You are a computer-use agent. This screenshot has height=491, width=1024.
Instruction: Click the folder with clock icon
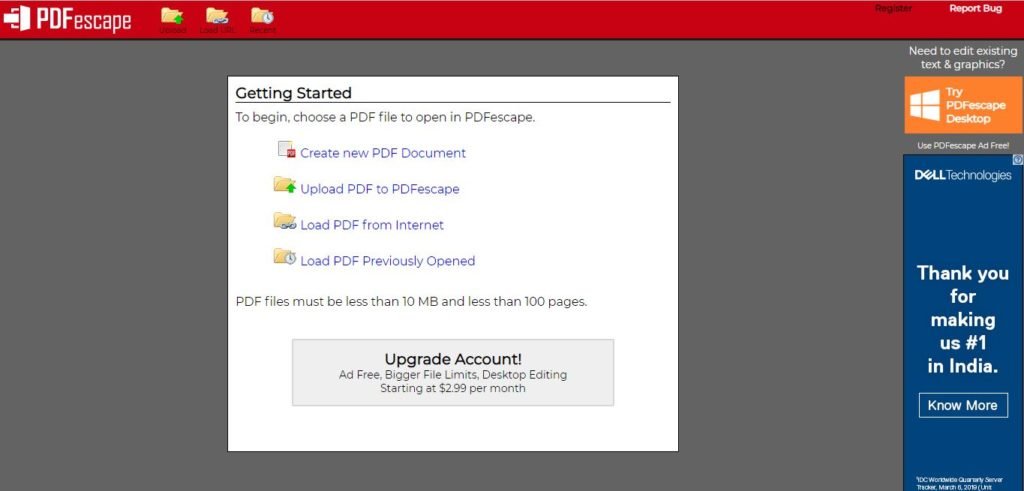point(285,257)
